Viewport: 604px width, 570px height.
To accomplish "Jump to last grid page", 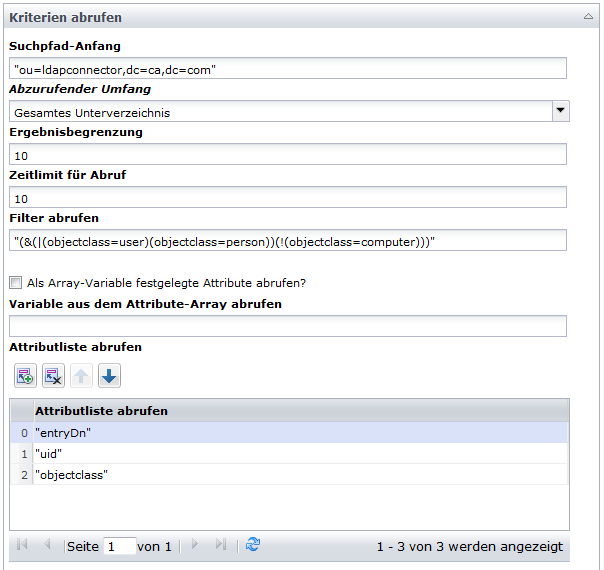I will 220,545.
